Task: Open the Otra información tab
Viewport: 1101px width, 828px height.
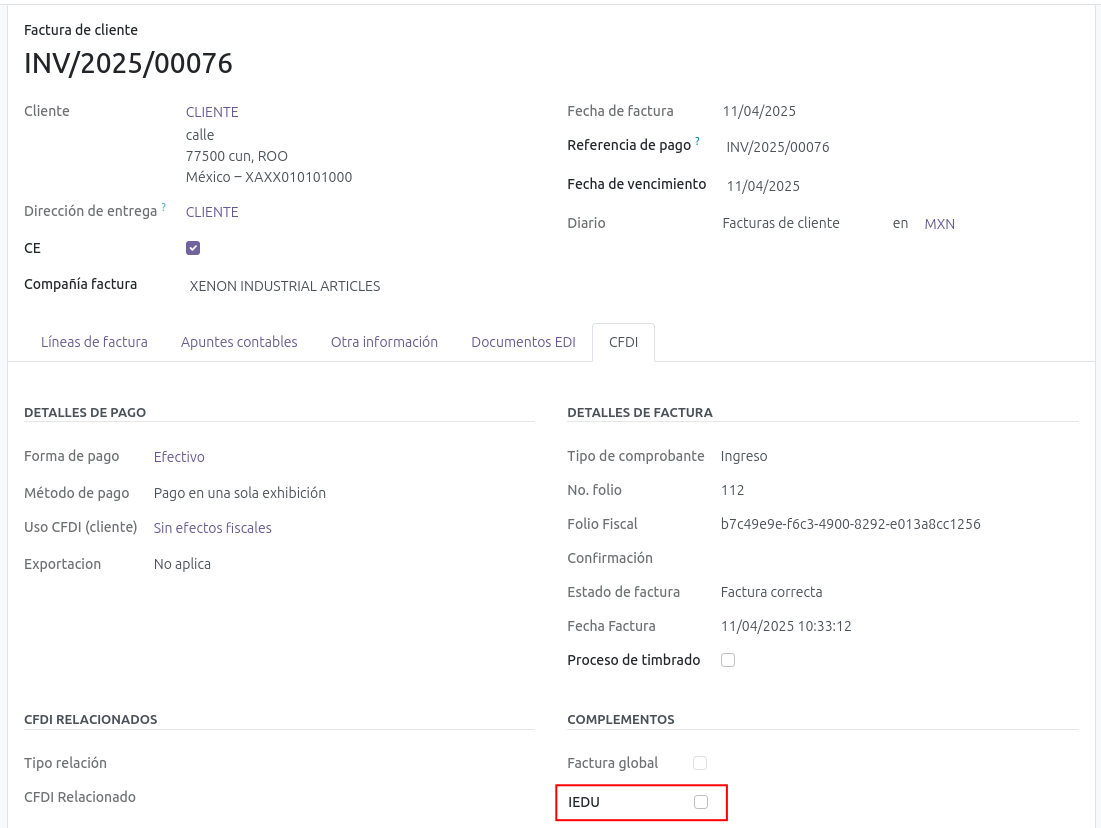Action: pos(384,342)
